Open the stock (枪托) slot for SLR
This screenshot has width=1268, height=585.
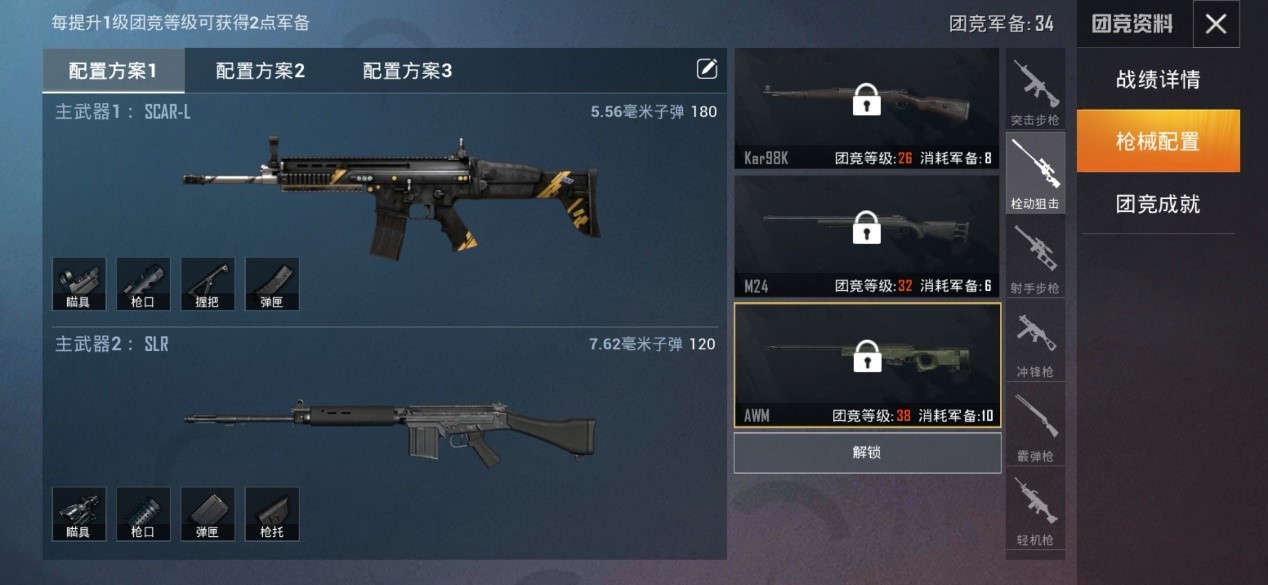272,514
